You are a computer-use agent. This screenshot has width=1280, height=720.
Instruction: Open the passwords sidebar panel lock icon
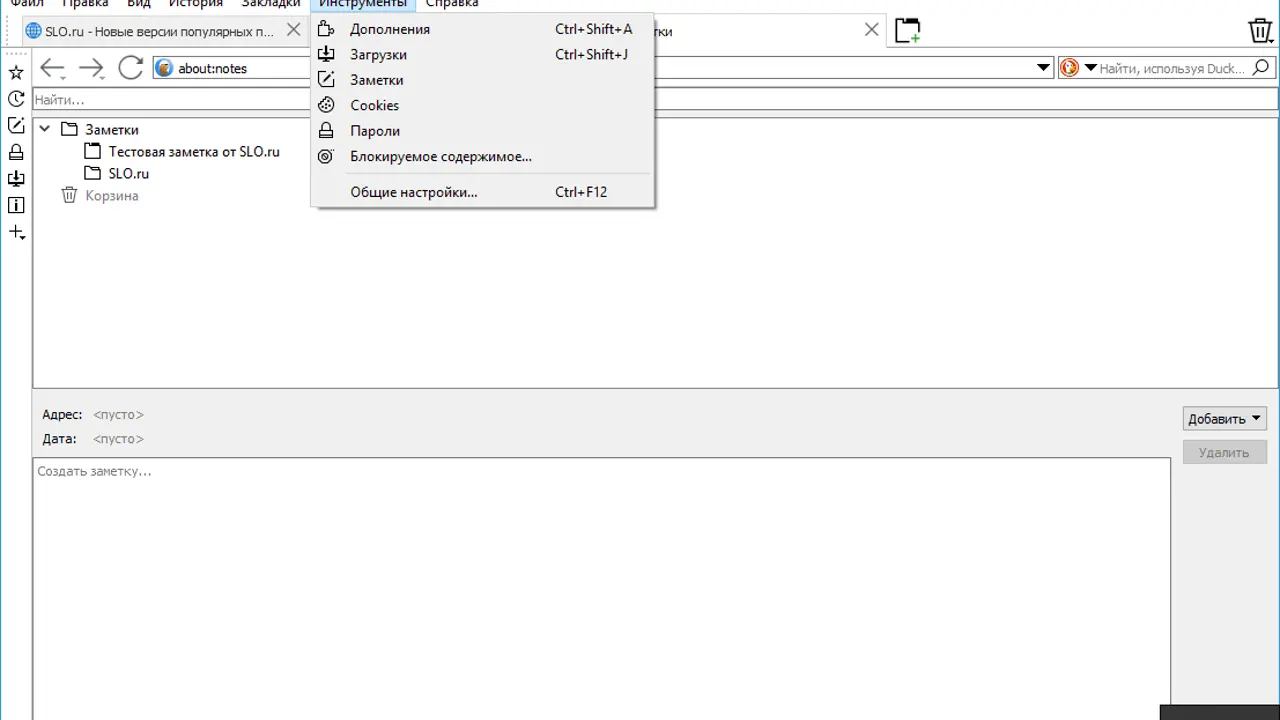tap(16, 152)
